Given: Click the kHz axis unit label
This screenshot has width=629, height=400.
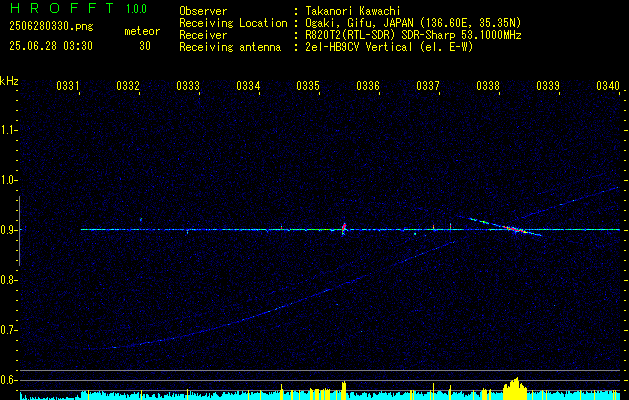Looking at the screenshot, I should click(x=9, y=81).
